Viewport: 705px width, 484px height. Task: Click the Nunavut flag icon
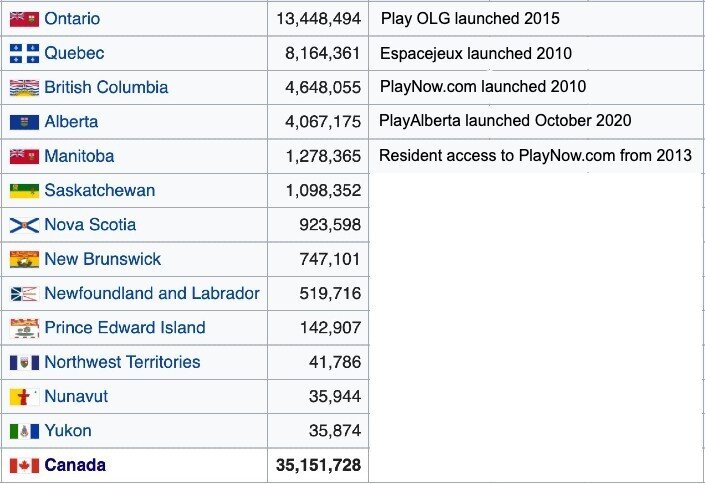pyautogui.click(x=24, y=397)
